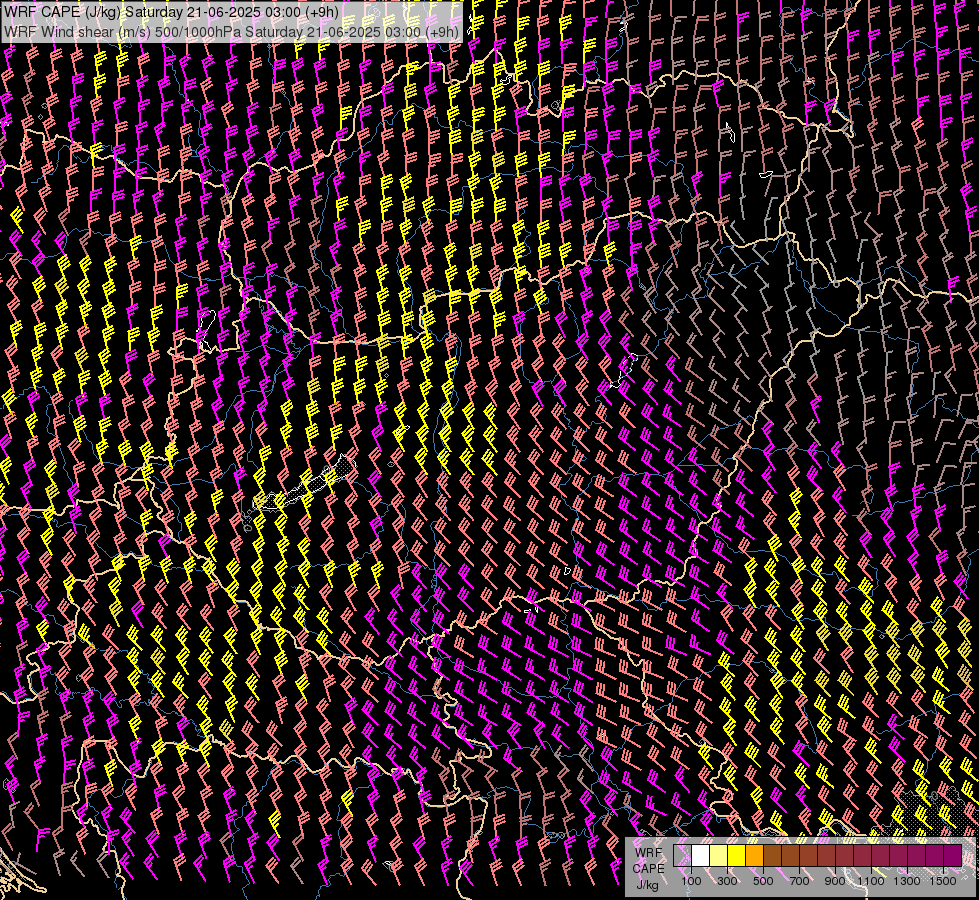This screenshot has width=979, height=900.
Task: Select the first gray transparent legend swatch
Action: coord(682,856)
